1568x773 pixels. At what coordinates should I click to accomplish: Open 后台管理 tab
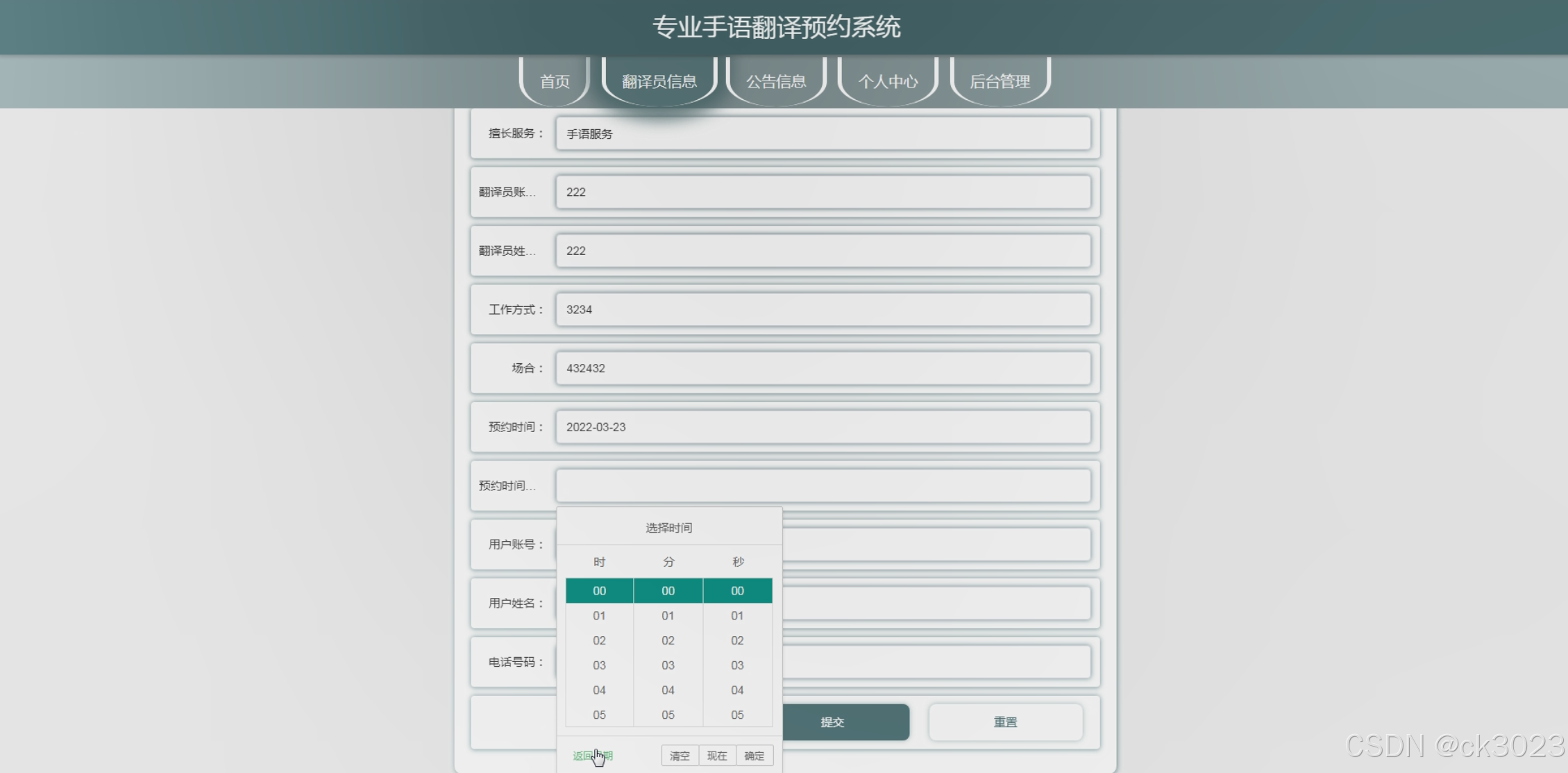pos(1000,81)
